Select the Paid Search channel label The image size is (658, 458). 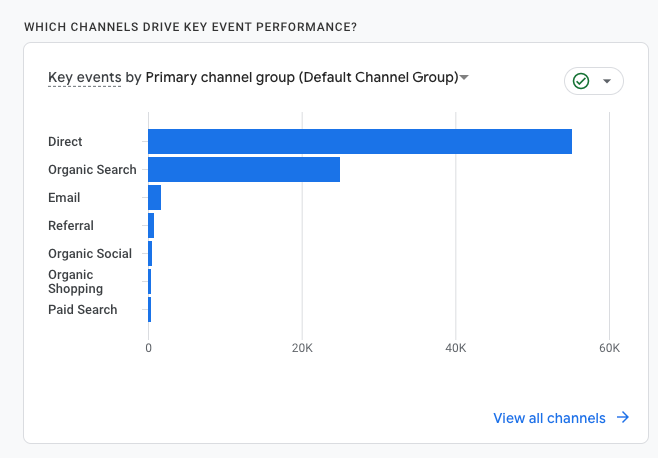(x=83, y=310)
